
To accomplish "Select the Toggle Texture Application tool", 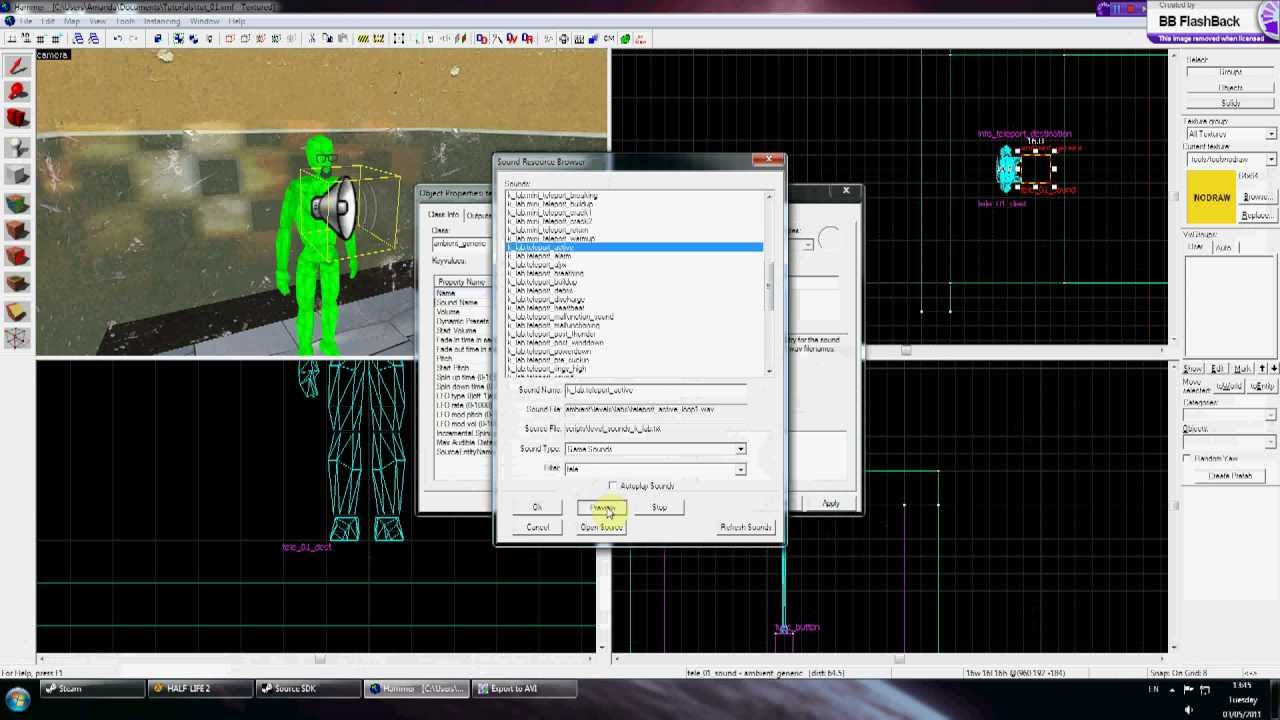I will (17, 203).
